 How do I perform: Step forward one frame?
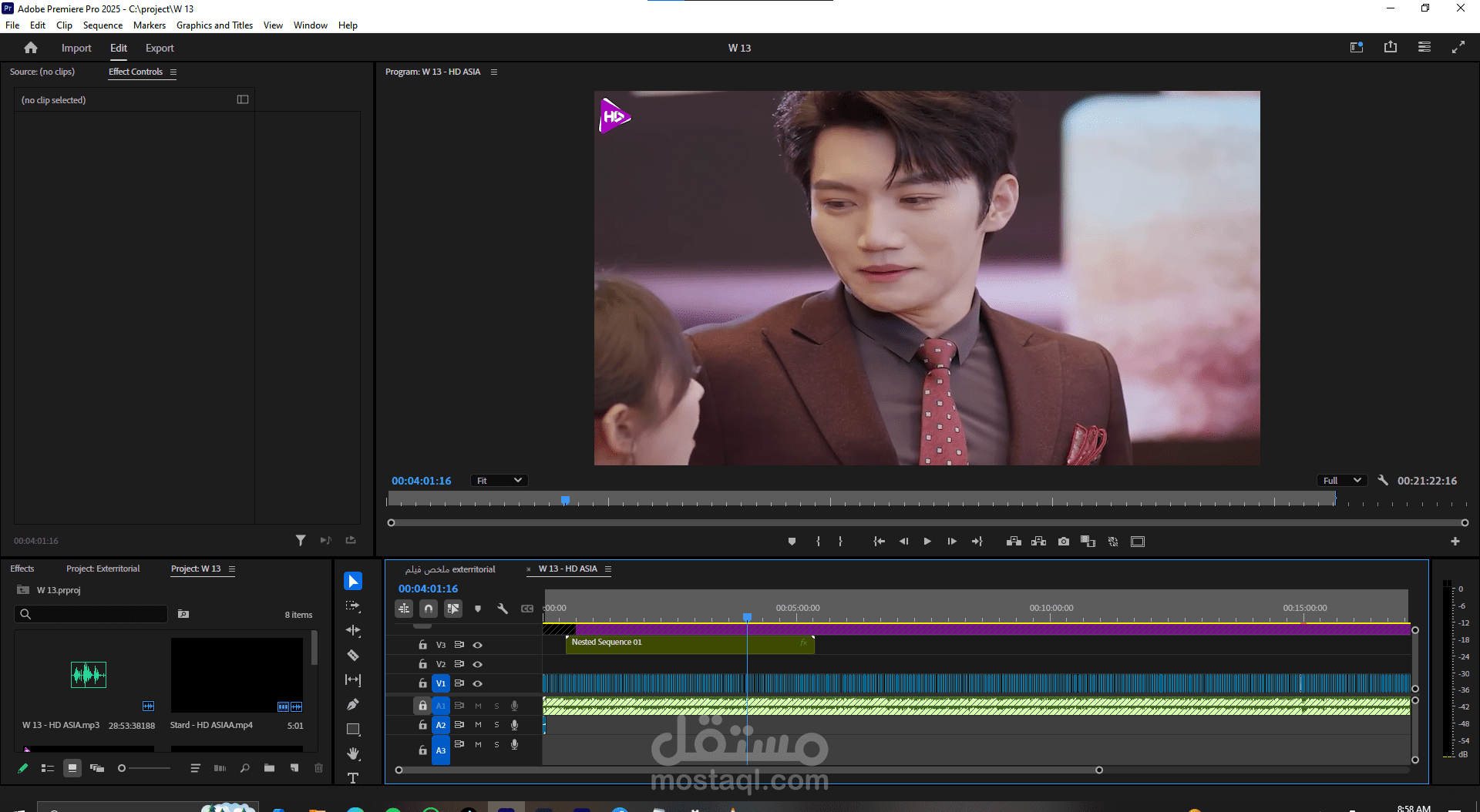pyautogui.click(x=952, y=542)
